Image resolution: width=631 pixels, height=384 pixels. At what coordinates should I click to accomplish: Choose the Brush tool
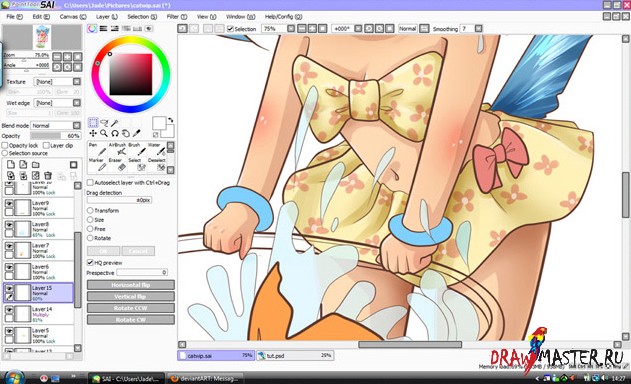137,149
